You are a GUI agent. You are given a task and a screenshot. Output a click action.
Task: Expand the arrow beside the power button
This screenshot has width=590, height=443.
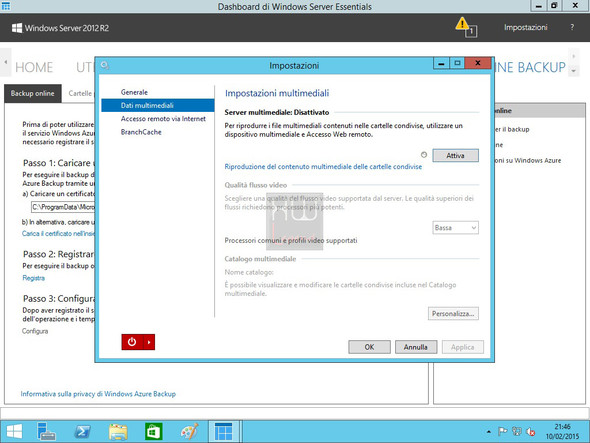tap(149, 342)
